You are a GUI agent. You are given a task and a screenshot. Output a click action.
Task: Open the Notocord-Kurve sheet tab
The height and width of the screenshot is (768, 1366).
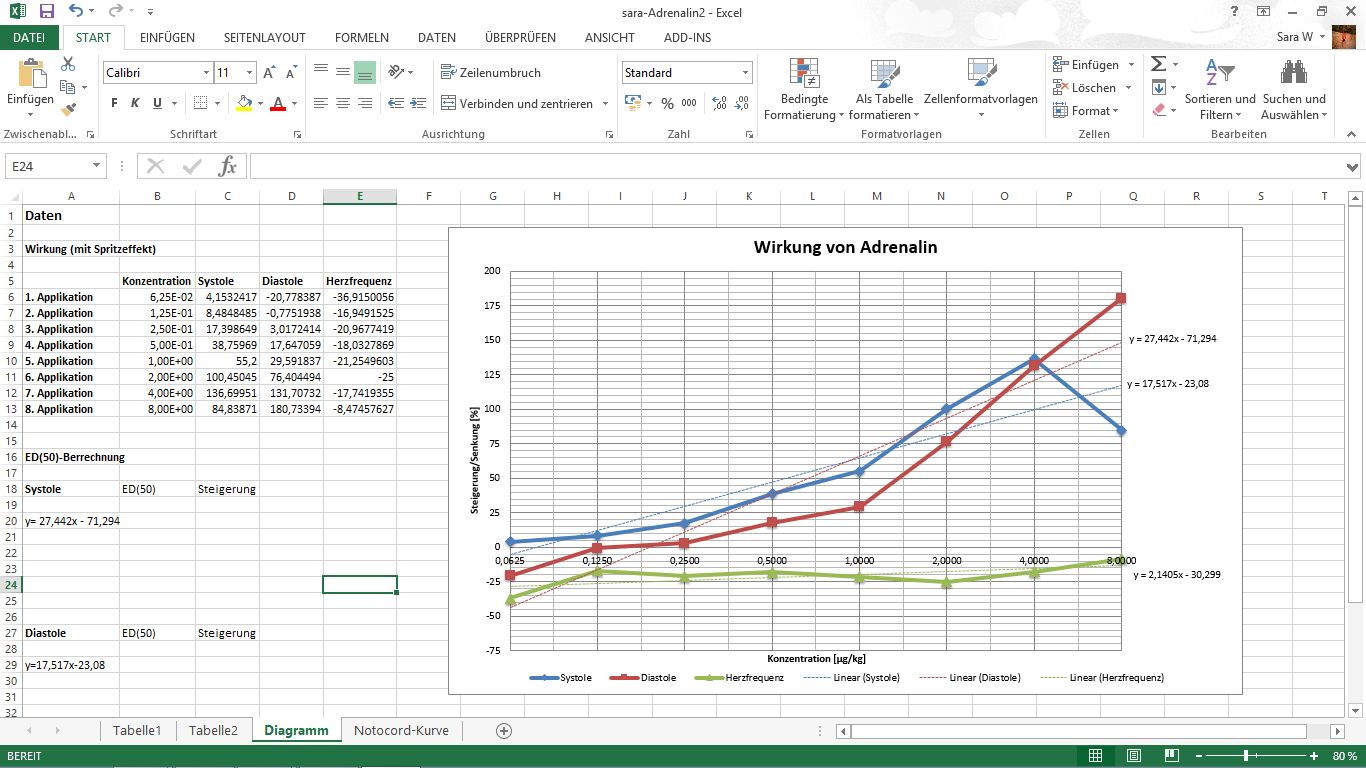(400, 731)
